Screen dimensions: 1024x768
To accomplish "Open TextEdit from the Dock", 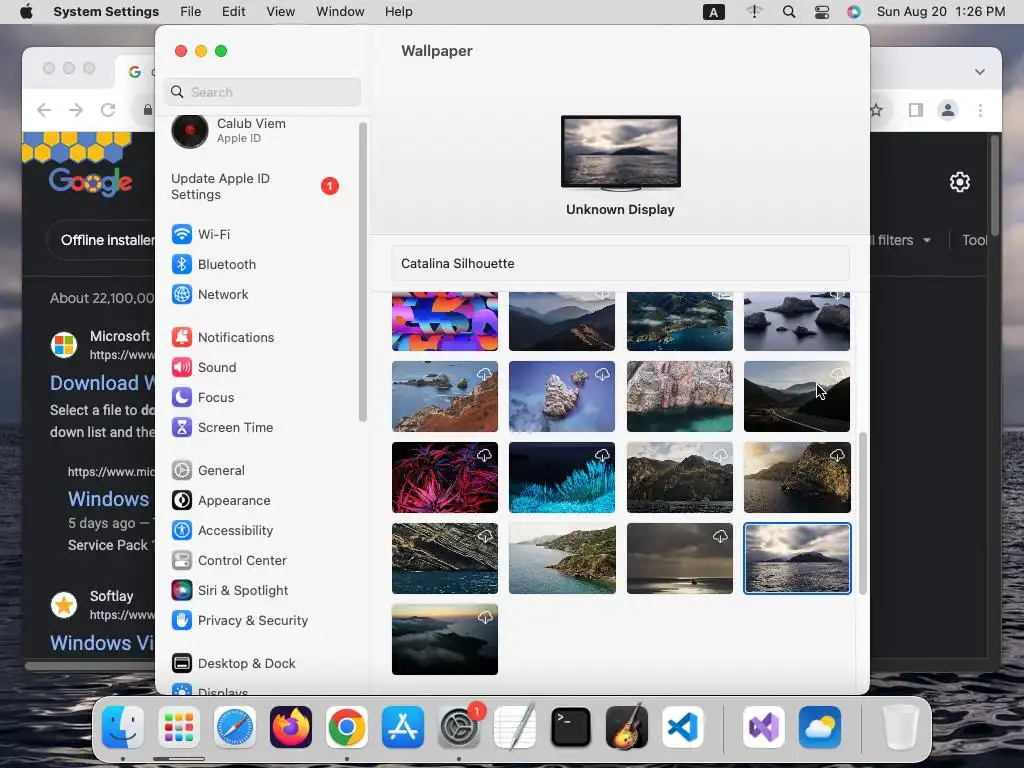I will coord(515,727).
